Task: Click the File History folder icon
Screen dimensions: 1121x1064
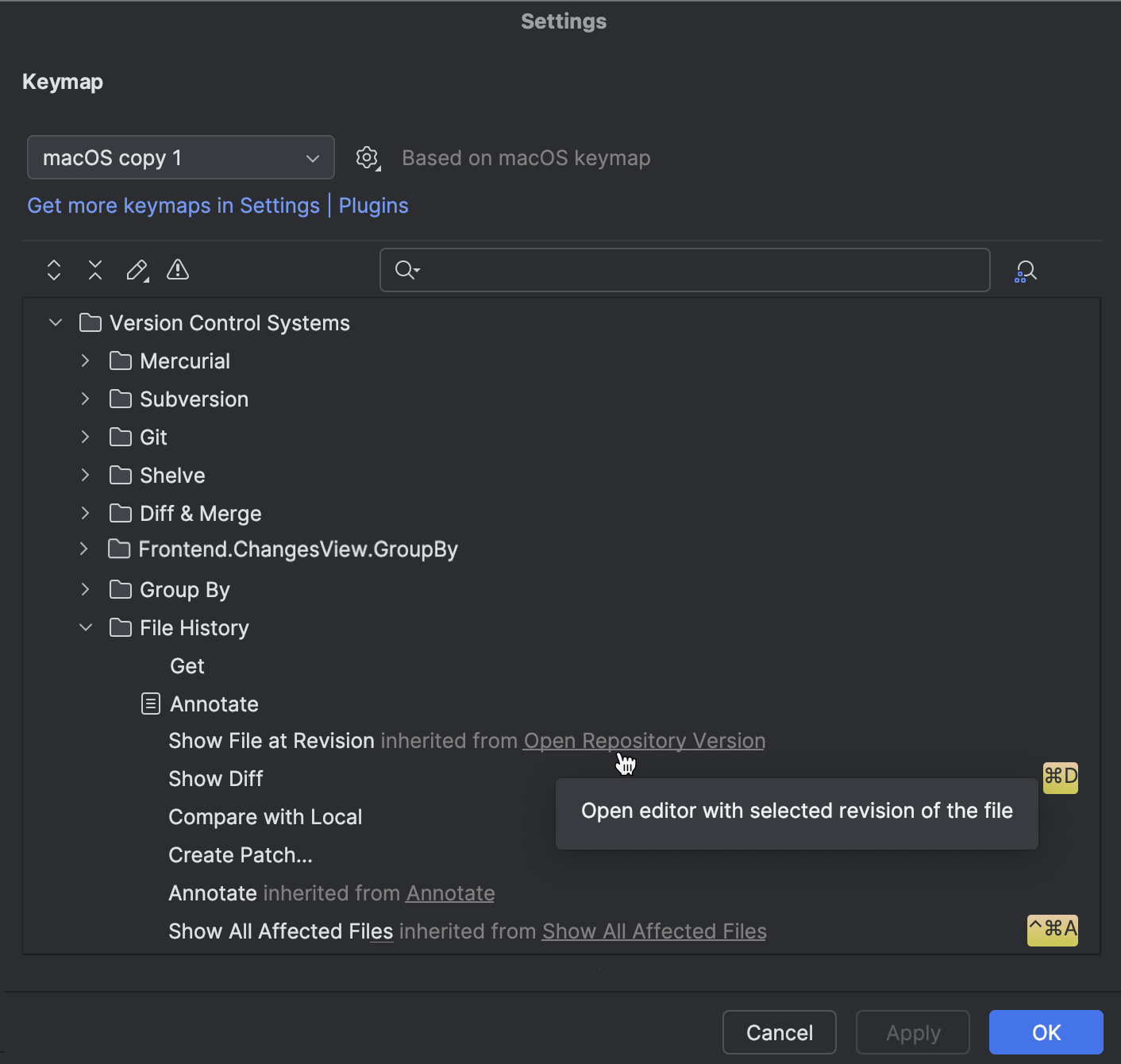Action: (x=121, y=627)
